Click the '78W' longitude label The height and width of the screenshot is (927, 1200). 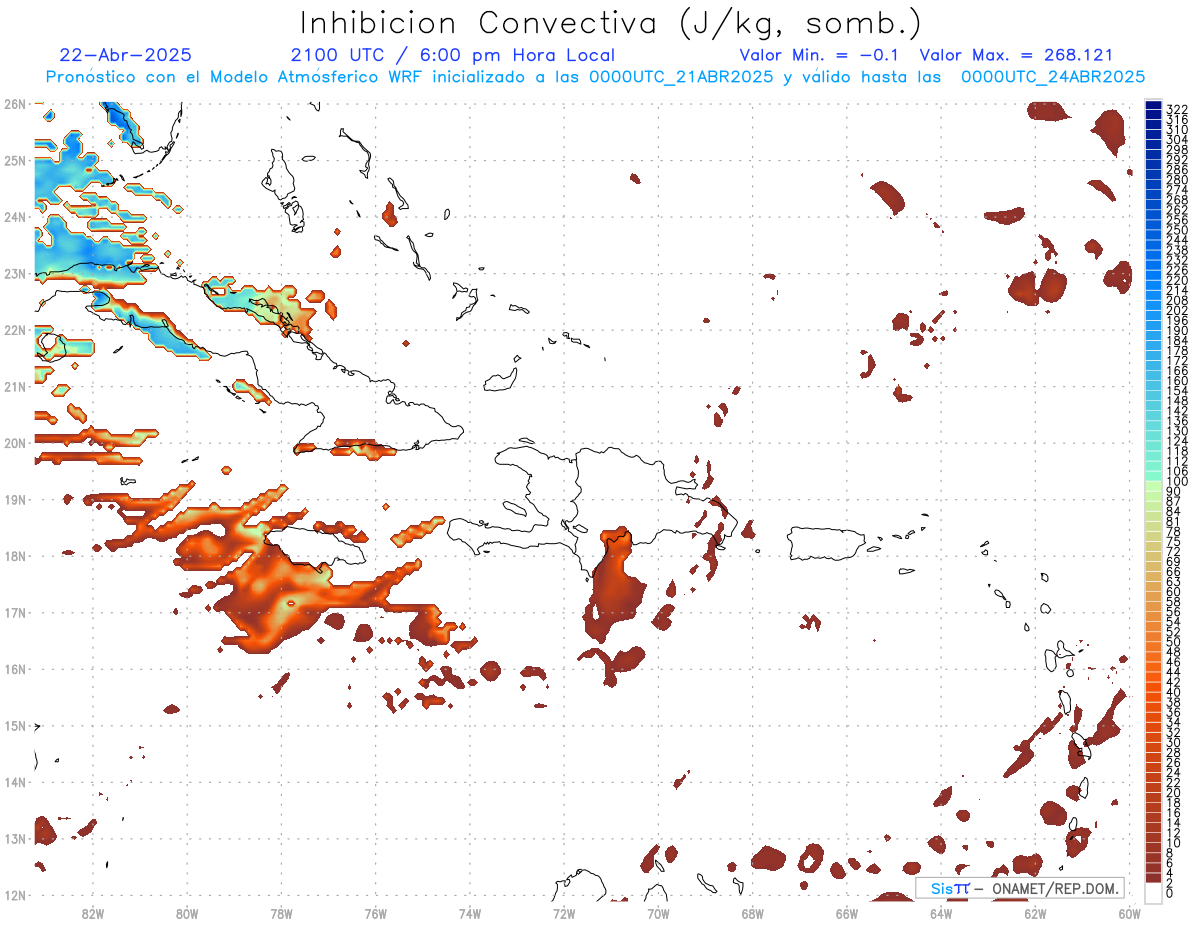[x=281, y=913]
